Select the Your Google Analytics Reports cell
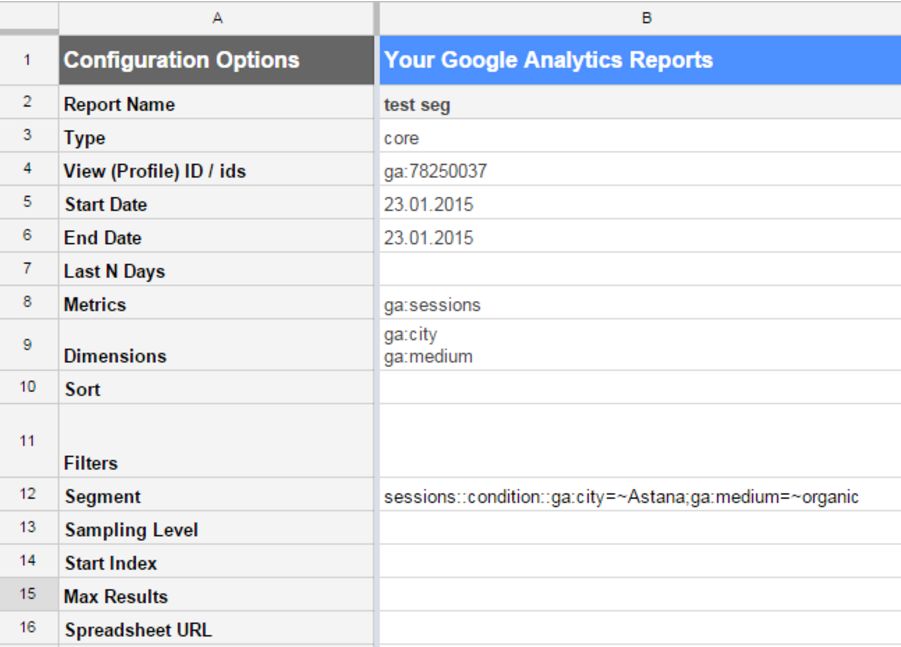The height and width of the screenshot is (647, 901). tap(640, 60)
